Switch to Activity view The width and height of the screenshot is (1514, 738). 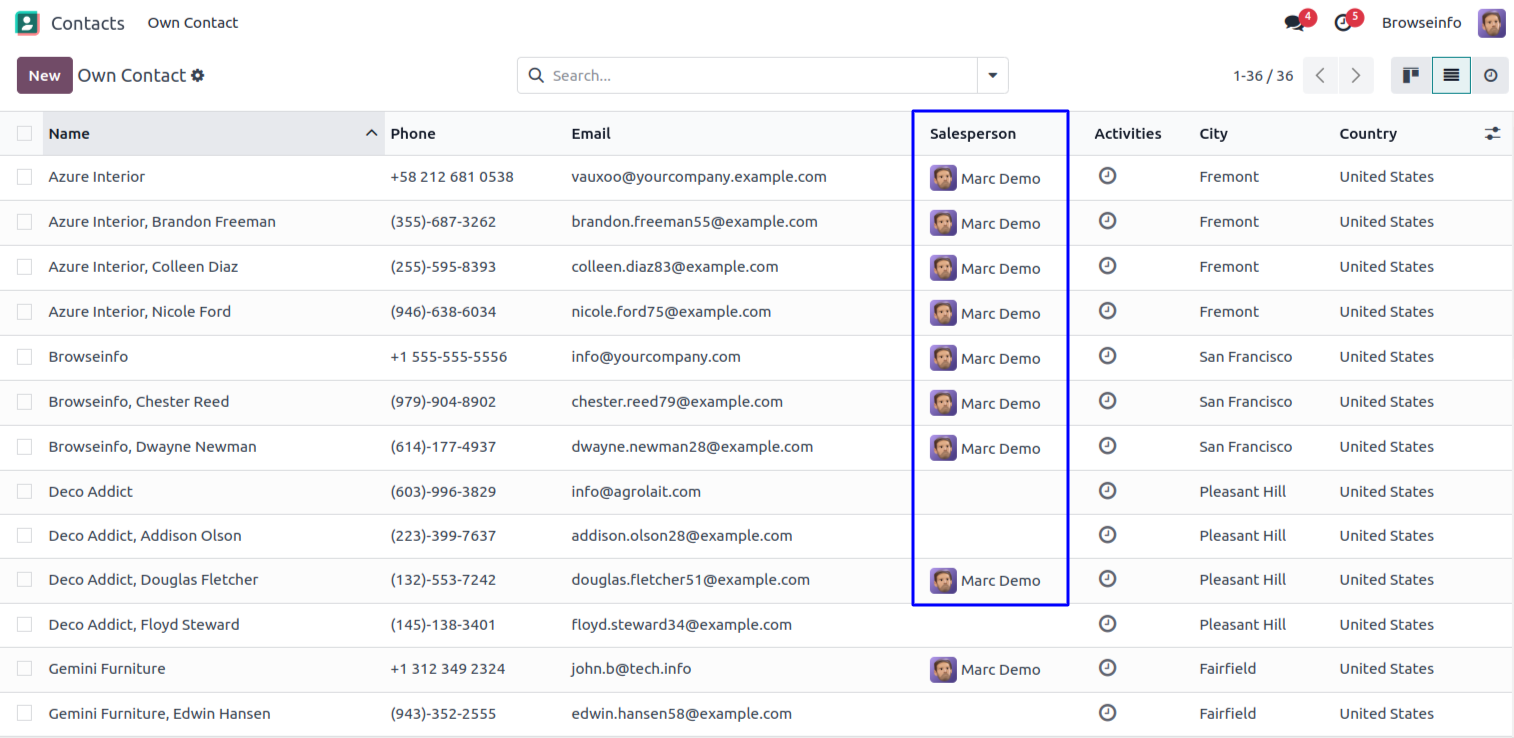(x=1490, y=76)
